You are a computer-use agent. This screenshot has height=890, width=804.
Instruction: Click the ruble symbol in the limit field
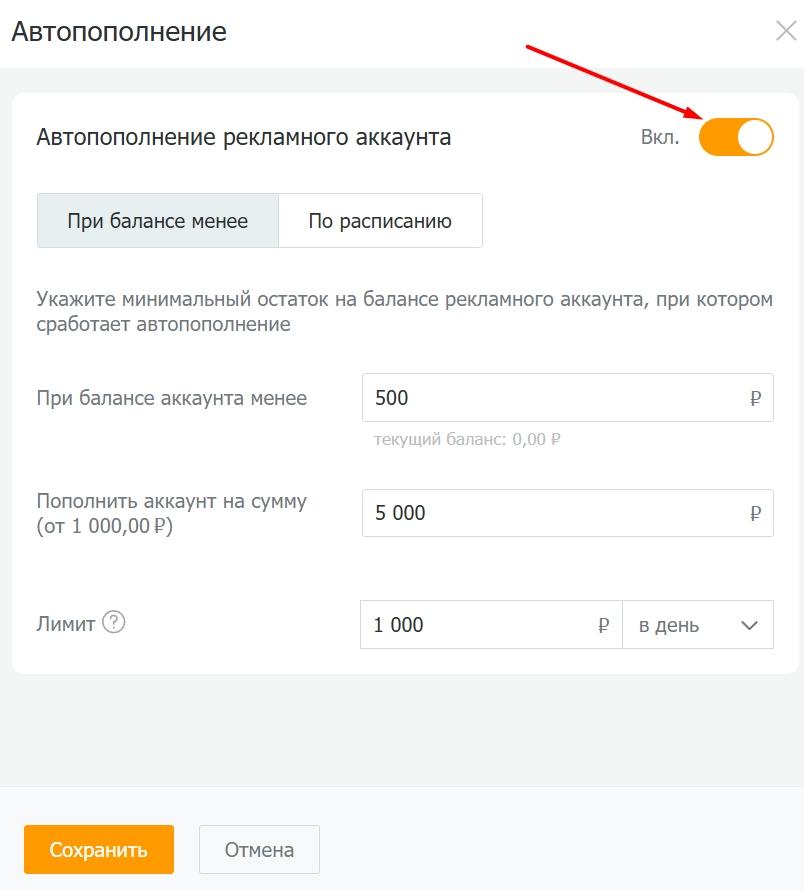pos(603,625)
